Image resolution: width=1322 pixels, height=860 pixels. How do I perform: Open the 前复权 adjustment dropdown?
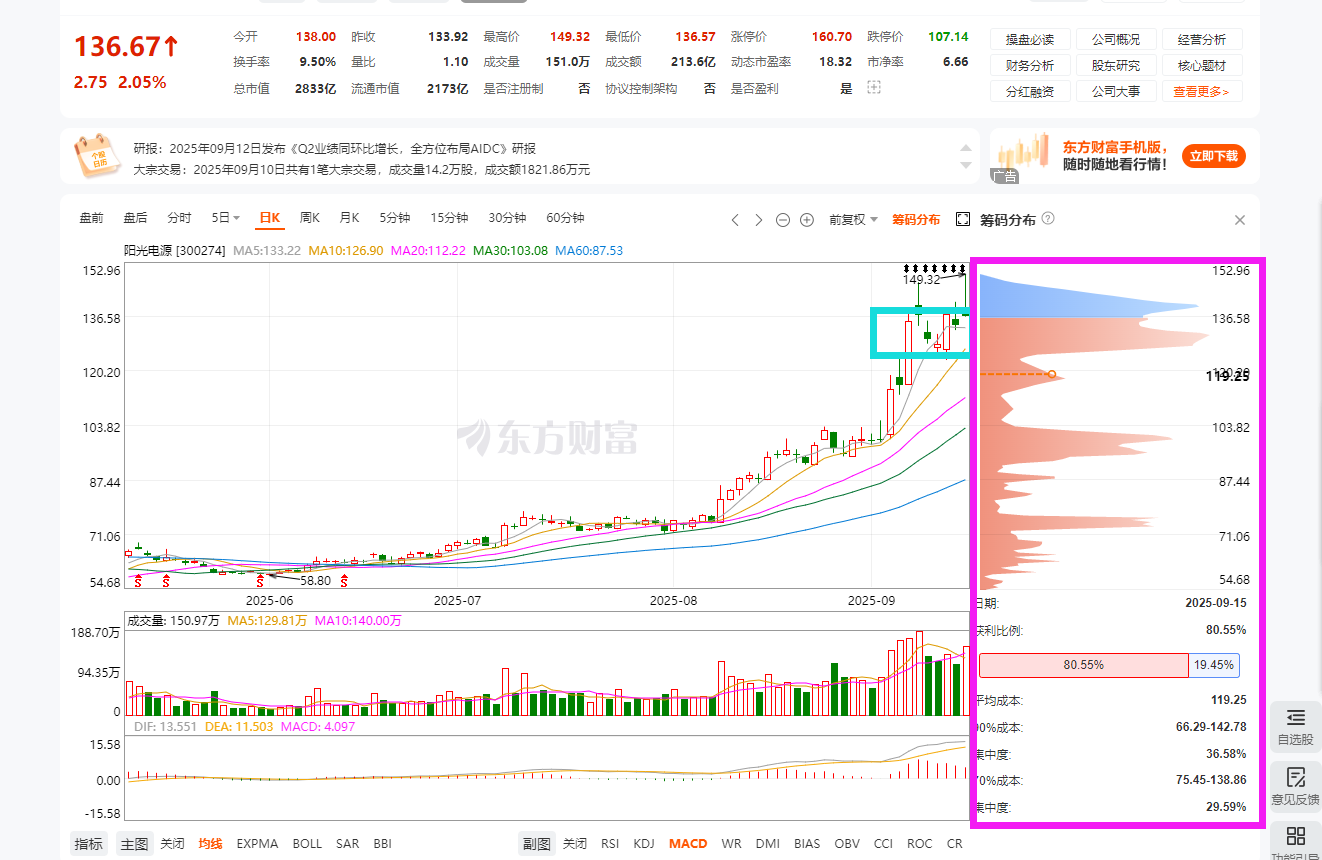[x=853, y=219]
